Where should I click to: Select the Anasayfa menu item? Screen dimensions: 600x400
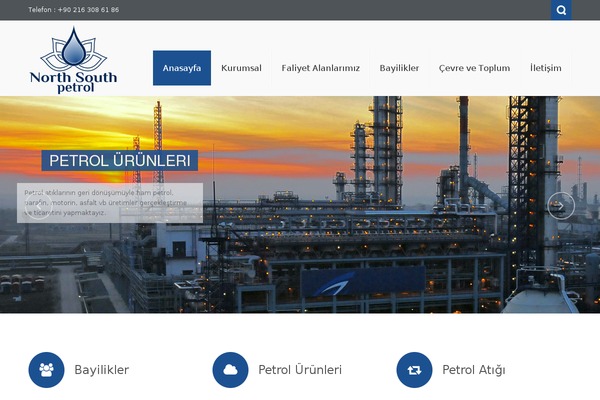coord(182,68)
